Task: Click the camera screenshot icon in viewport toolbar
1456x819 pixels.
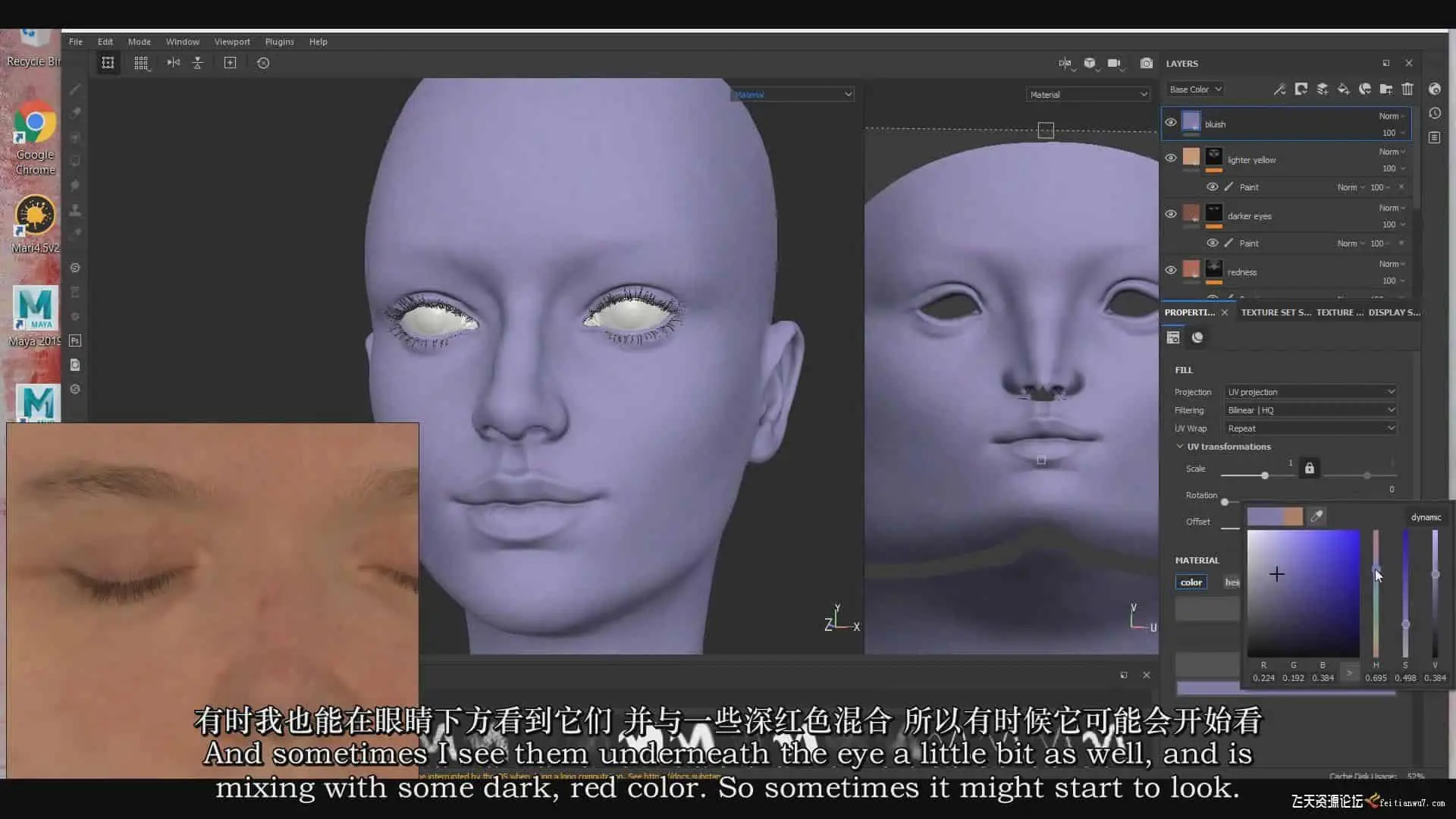Action: click(1147, 63)
